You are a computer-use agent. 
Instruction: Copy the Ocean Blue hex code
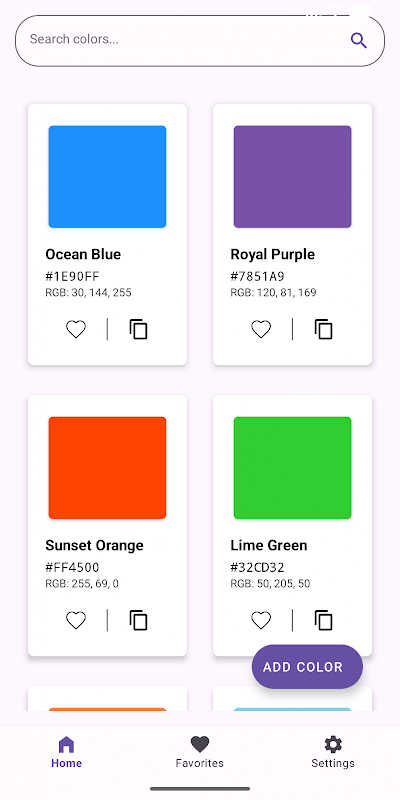(138, 329)
